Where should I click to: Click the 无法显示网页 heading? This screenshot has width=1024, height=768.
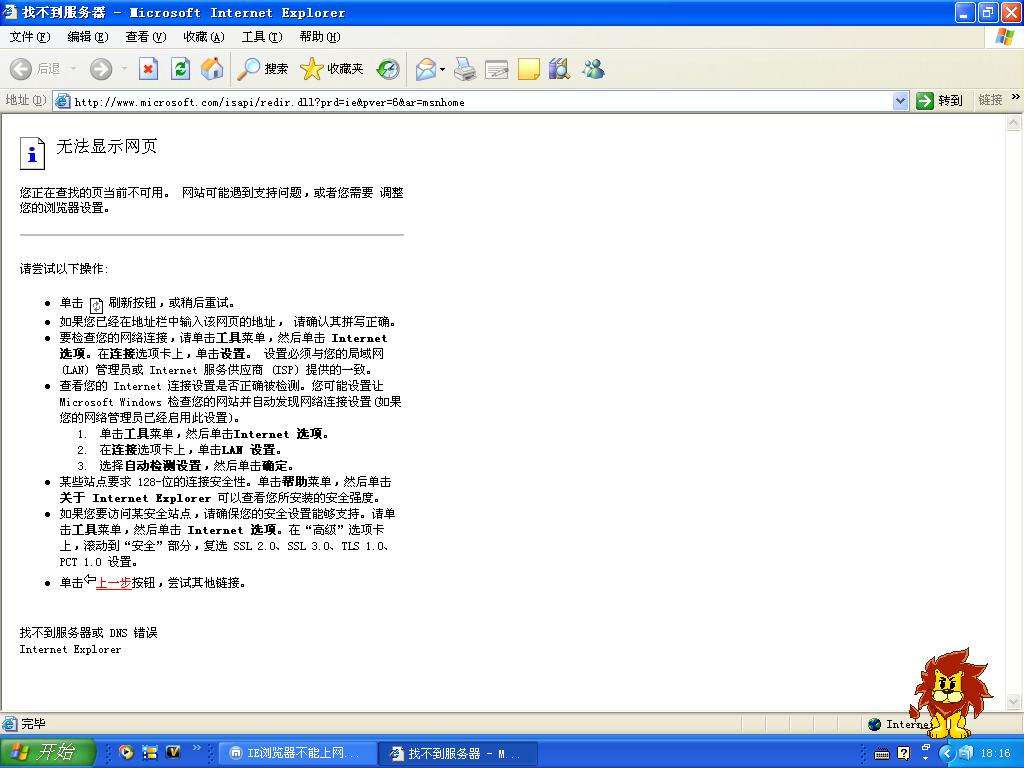[x=106, y=146]
